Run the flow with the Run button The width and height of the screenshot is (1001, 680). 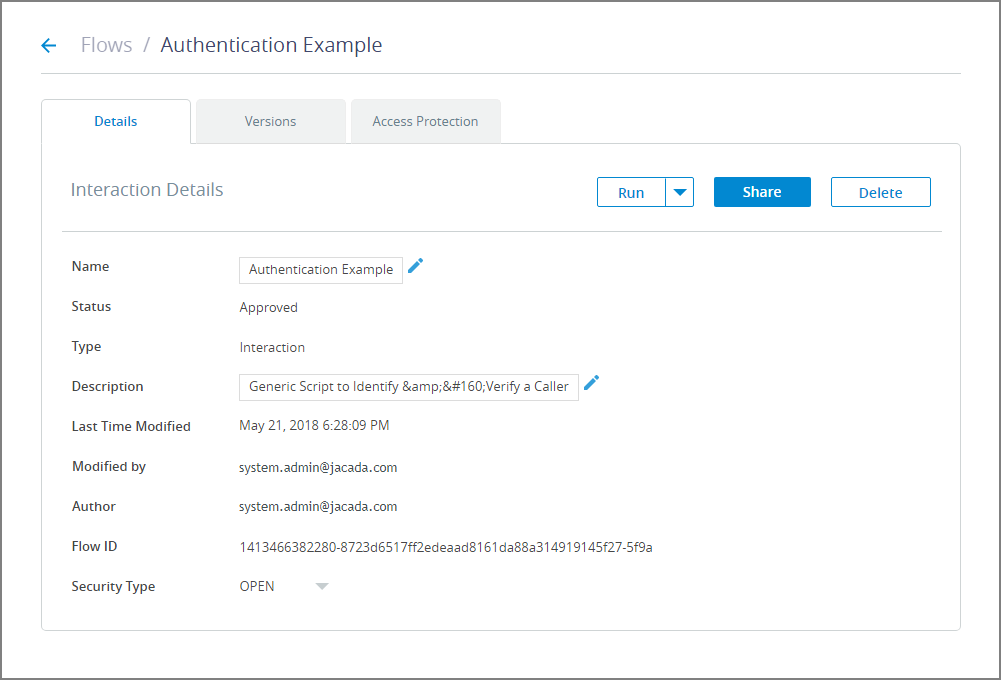pyautogui.click(x=631, y=192)
